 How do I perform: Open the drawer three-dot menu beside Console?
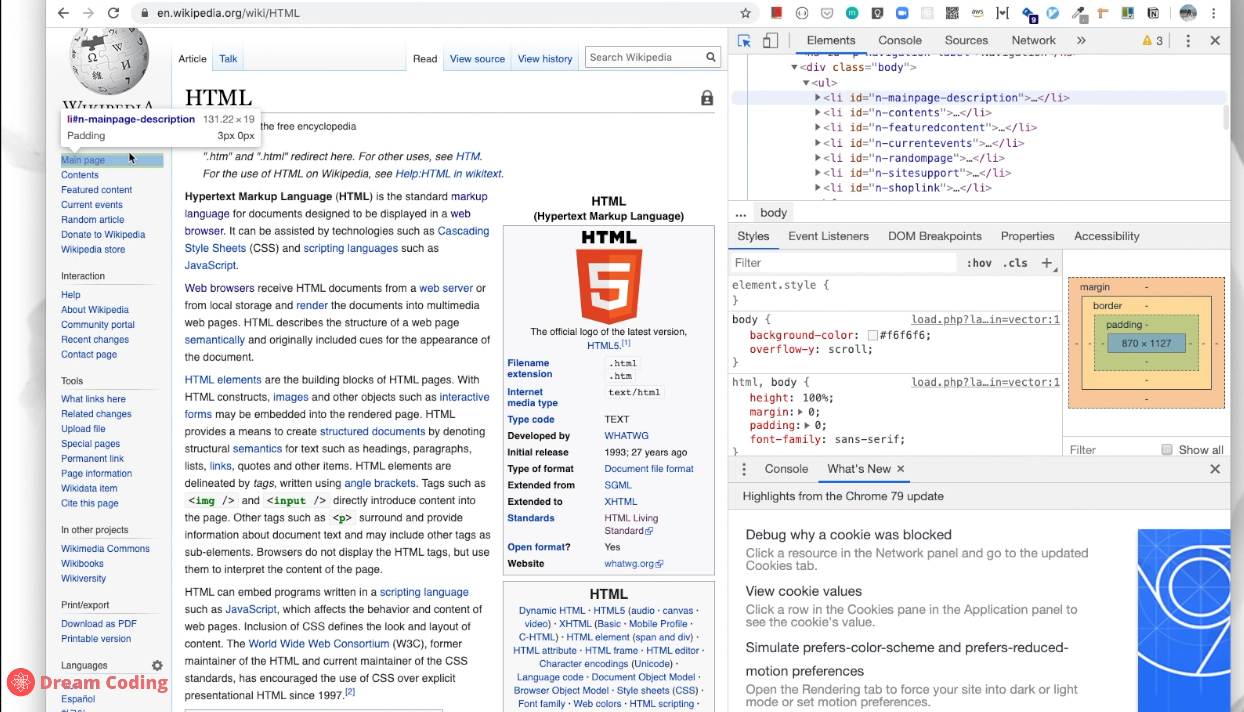point(743,469)
